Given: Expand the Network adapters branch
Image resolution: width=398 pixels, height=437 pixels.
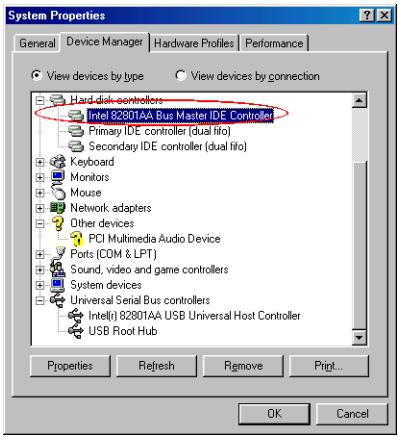Looking at the screenshot, I should tap(40, 208).
